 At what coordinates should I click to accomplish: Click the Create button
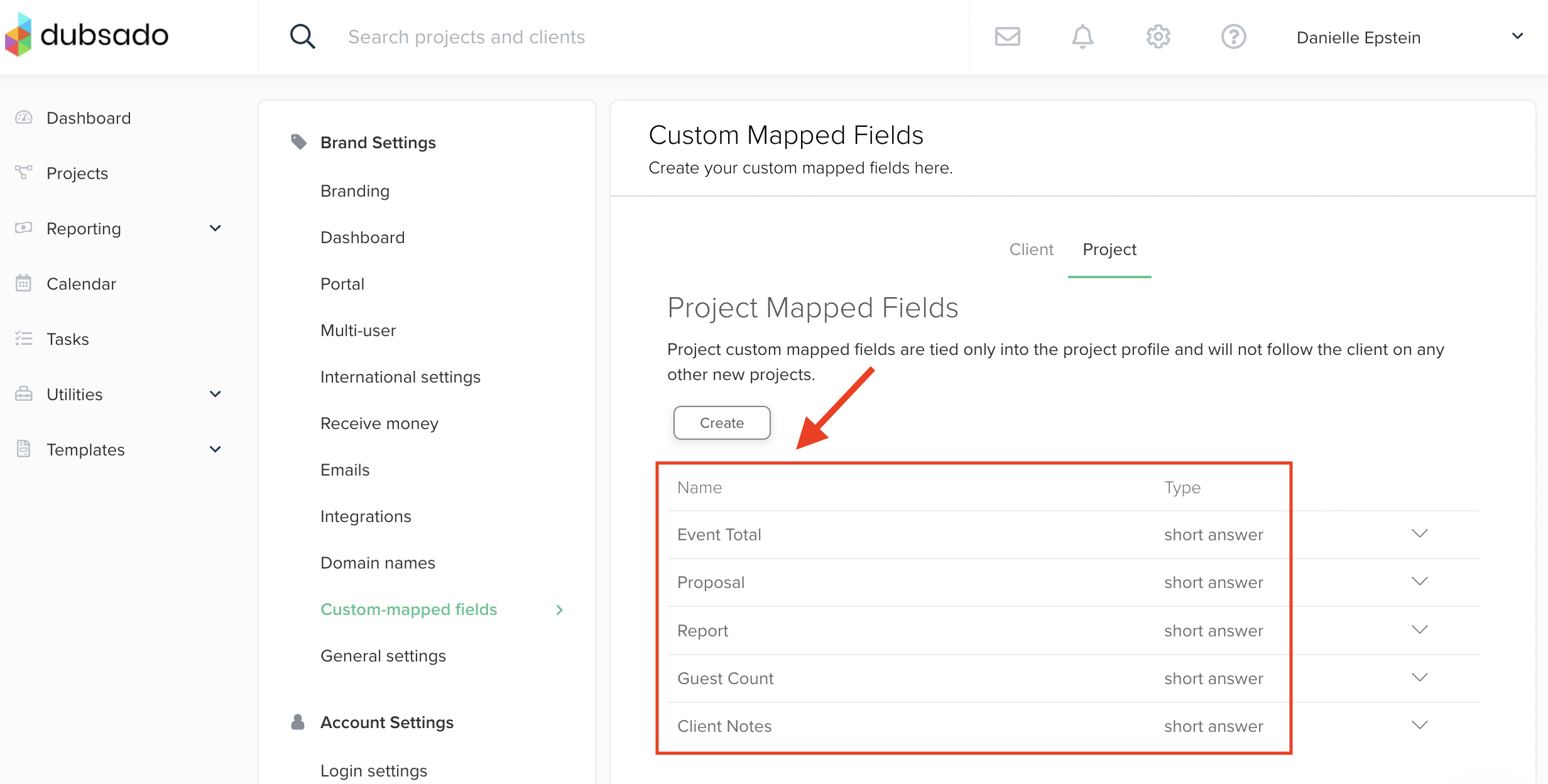pos(721,423)
